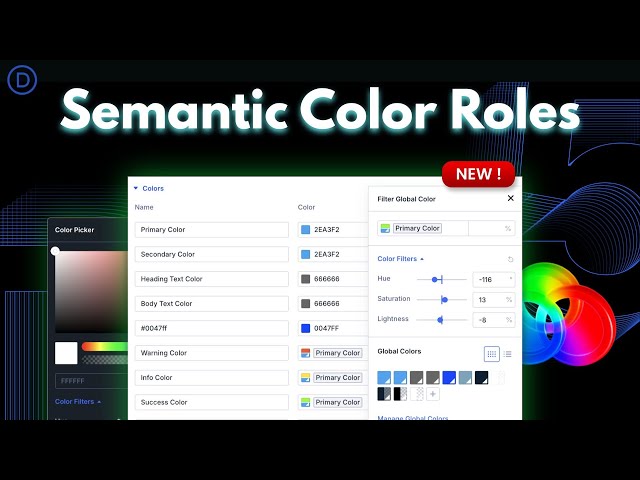The height and width of the screenshot is (480, 640).
Task: Switch Global Colors to list view
Action: tap(507, 354)
